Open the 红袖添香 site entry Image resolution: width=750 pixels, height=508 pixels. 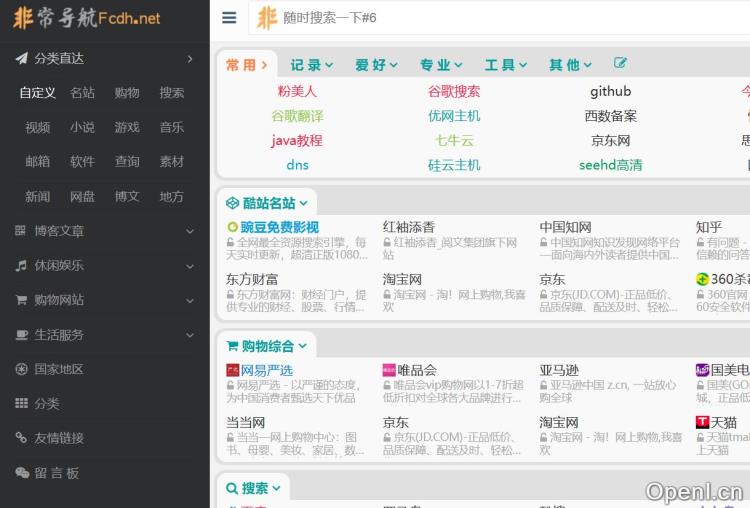408,227
